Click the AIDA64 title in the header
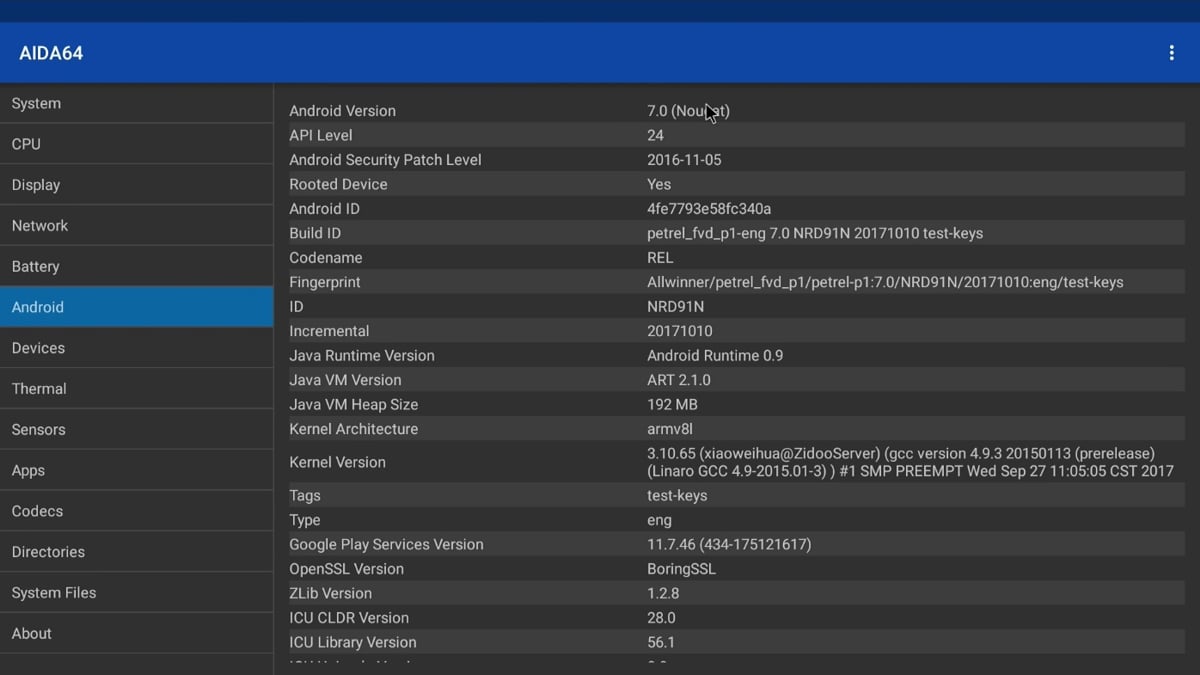This screenshot has width=1200, height=675. coord(50,52)
